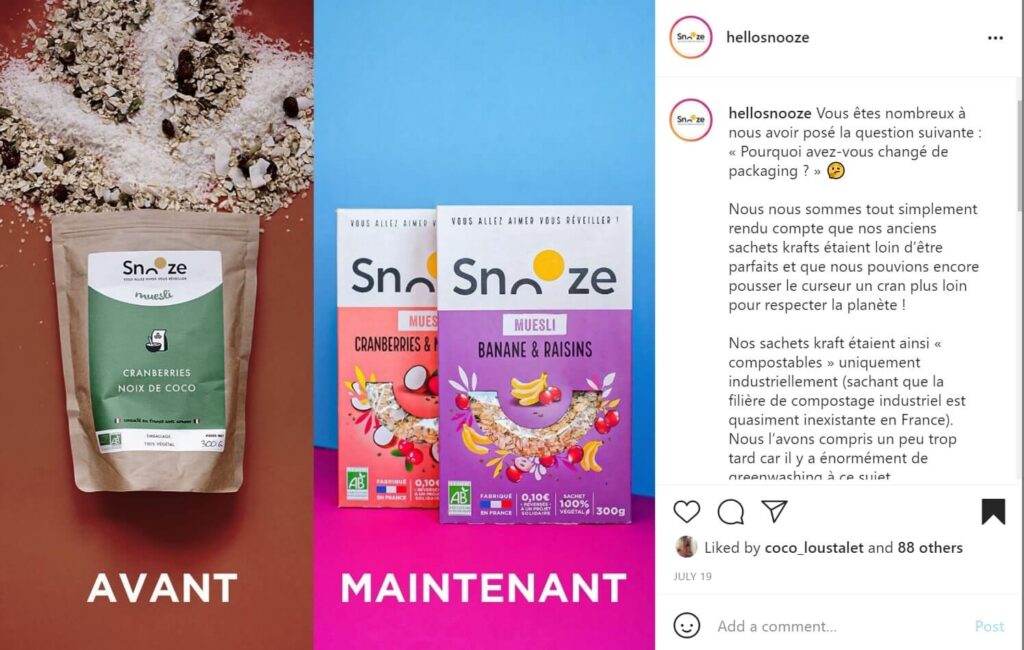
Task: Click the Banane & Raisins muesli box
Action: pos(535,364)
